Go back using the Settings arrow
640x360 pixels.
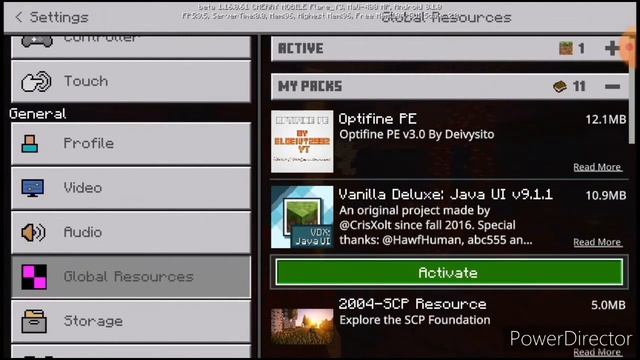[19, 17]
